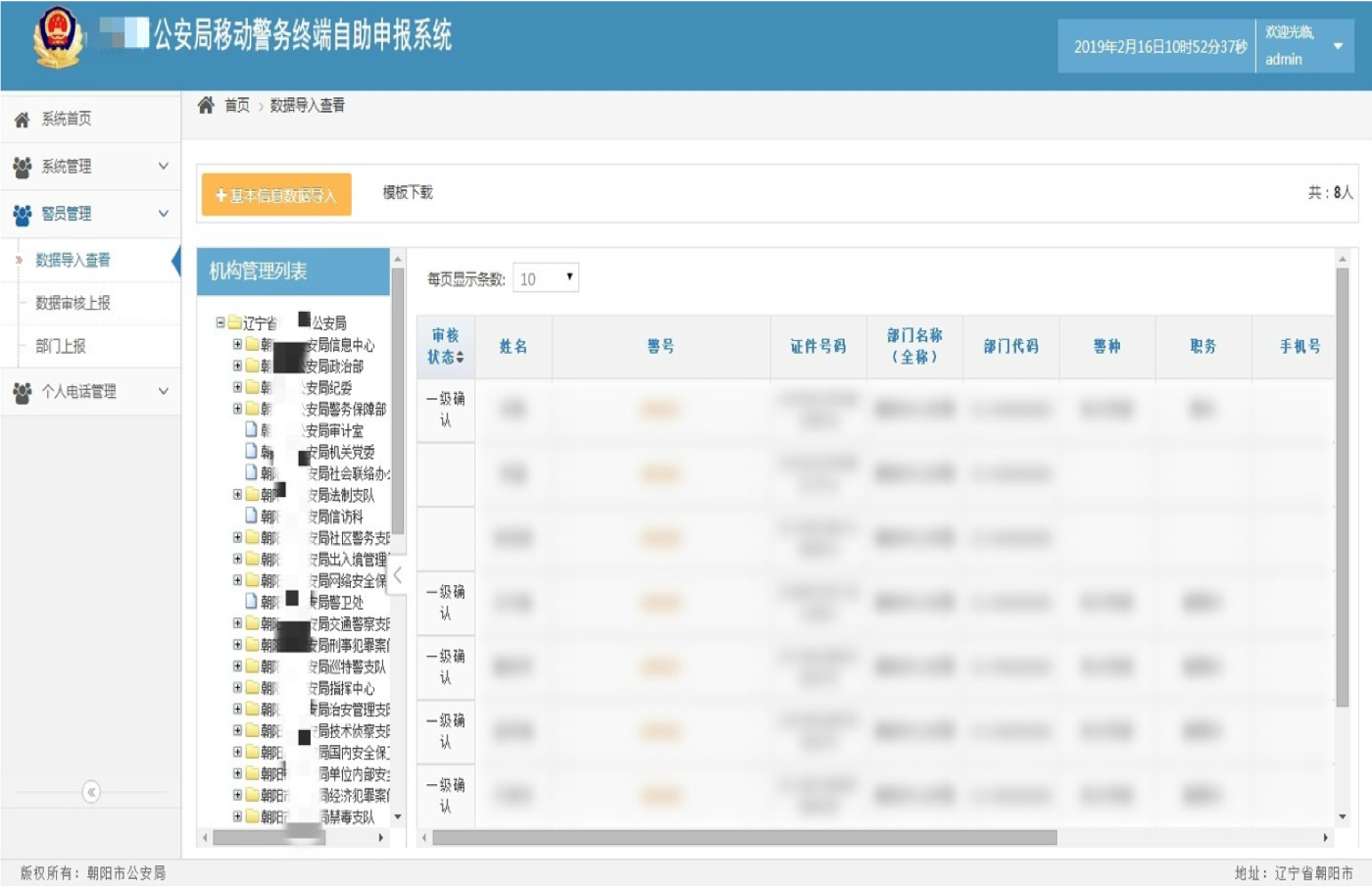The width and height of the screenshot is (1372, 886).
Task: Click the tree panel vertical scrollbar
Action: click(398, 402)
